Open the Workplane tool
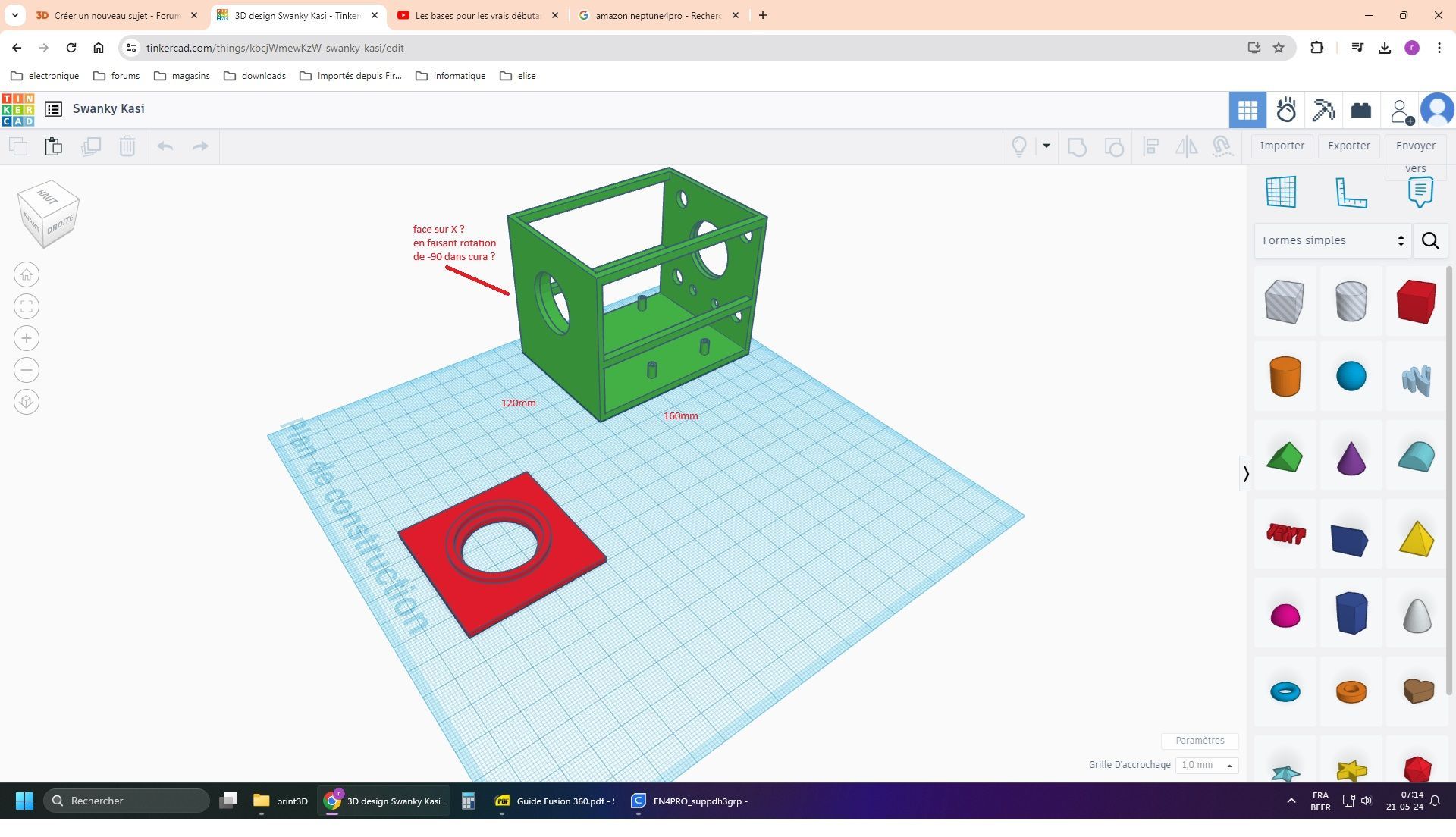Image resolution: width=1456 pixels, height=837 pixels. click(1281, 192)
